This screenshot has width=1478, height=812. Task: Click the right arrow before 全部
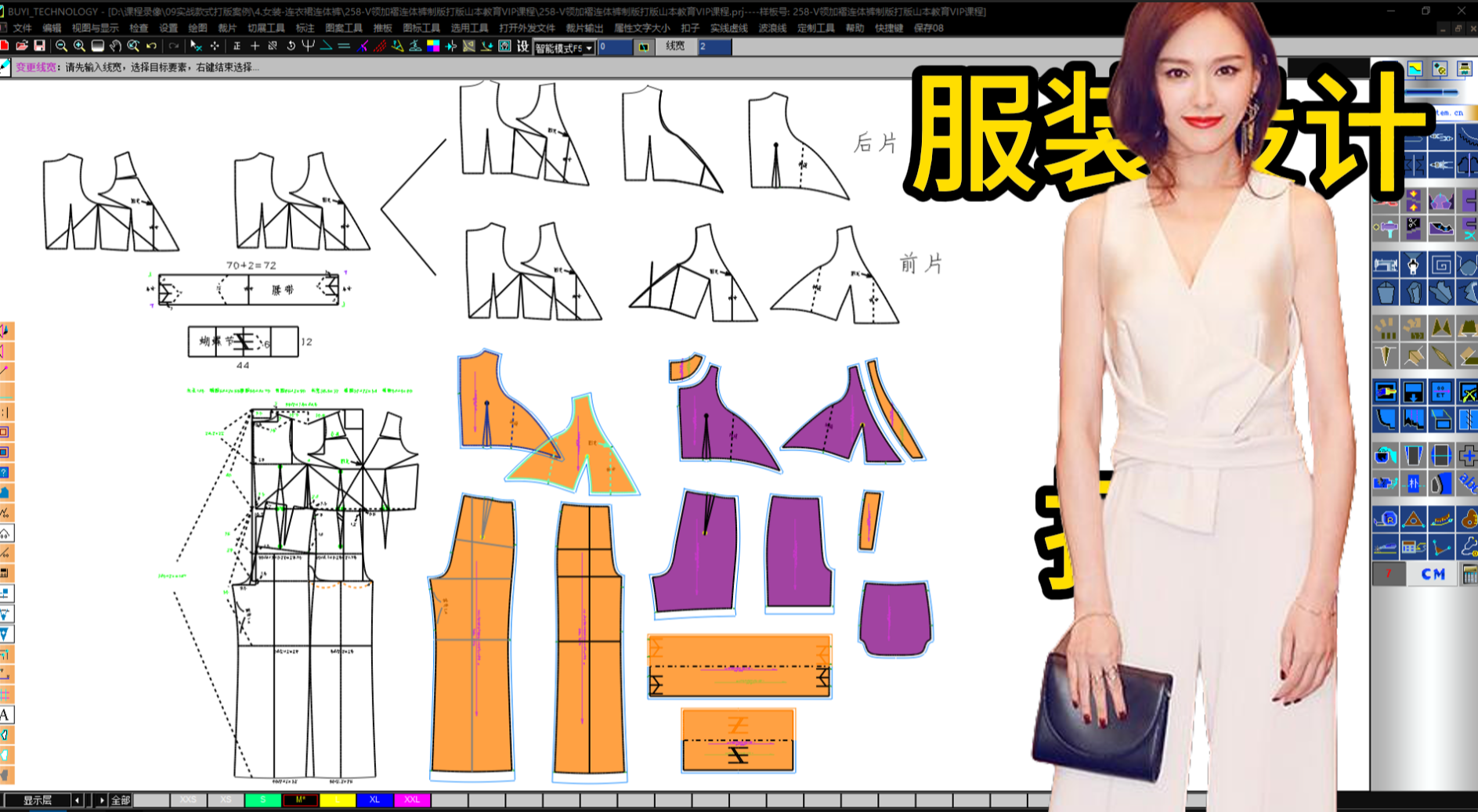click(x=101, y=800)
